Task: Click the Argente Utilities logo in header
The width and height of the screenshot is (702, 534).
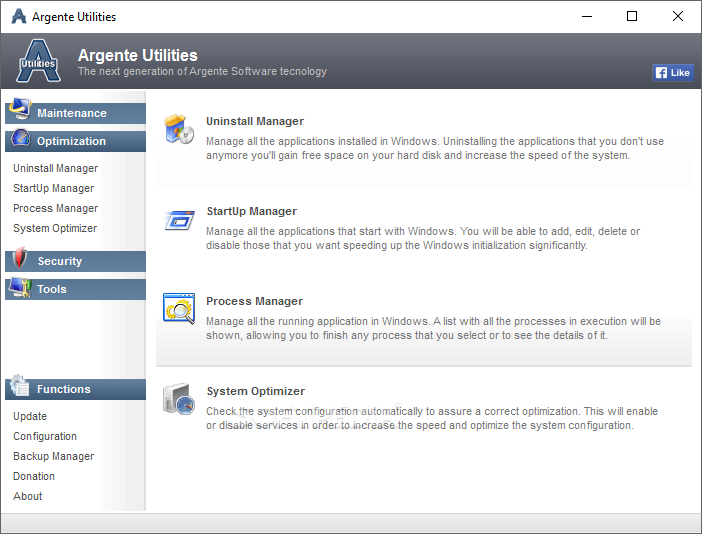Action: [x=39, y=61]
